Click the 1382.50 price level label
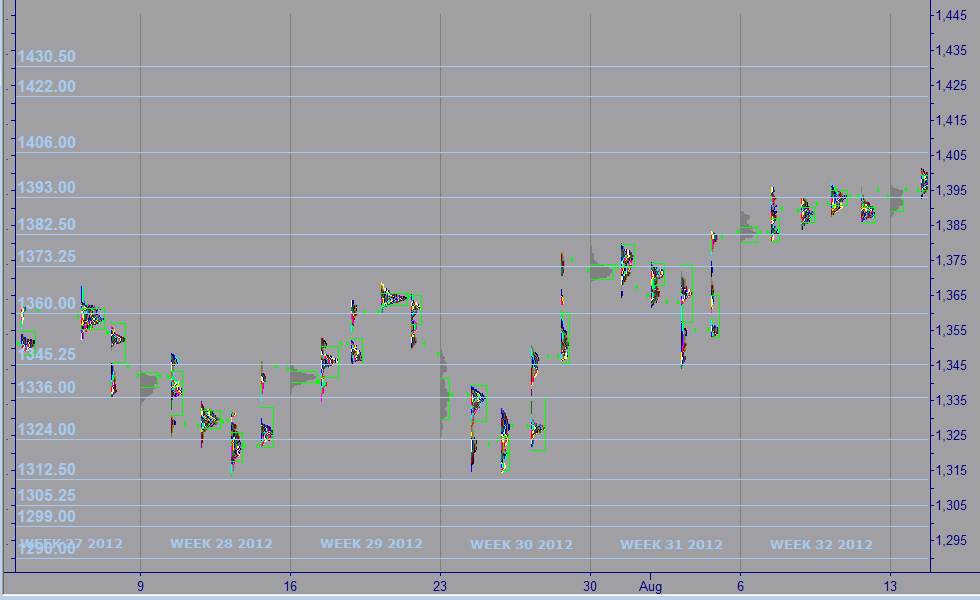The height and width of the screenshot is (600, 980). pyautogui.click(x=46, y=225)
